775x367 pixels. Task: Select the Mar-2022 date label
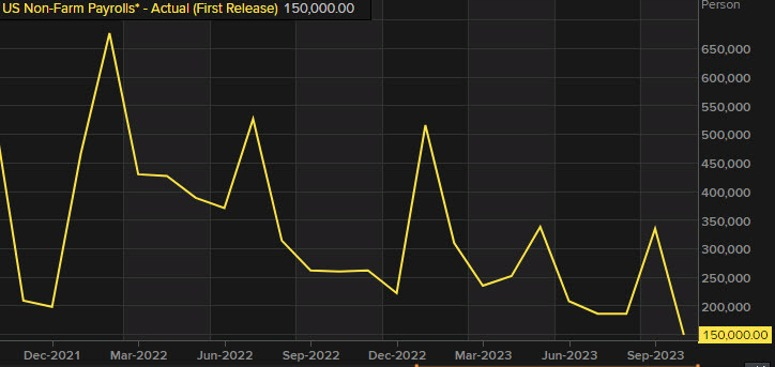coord(138,355)
